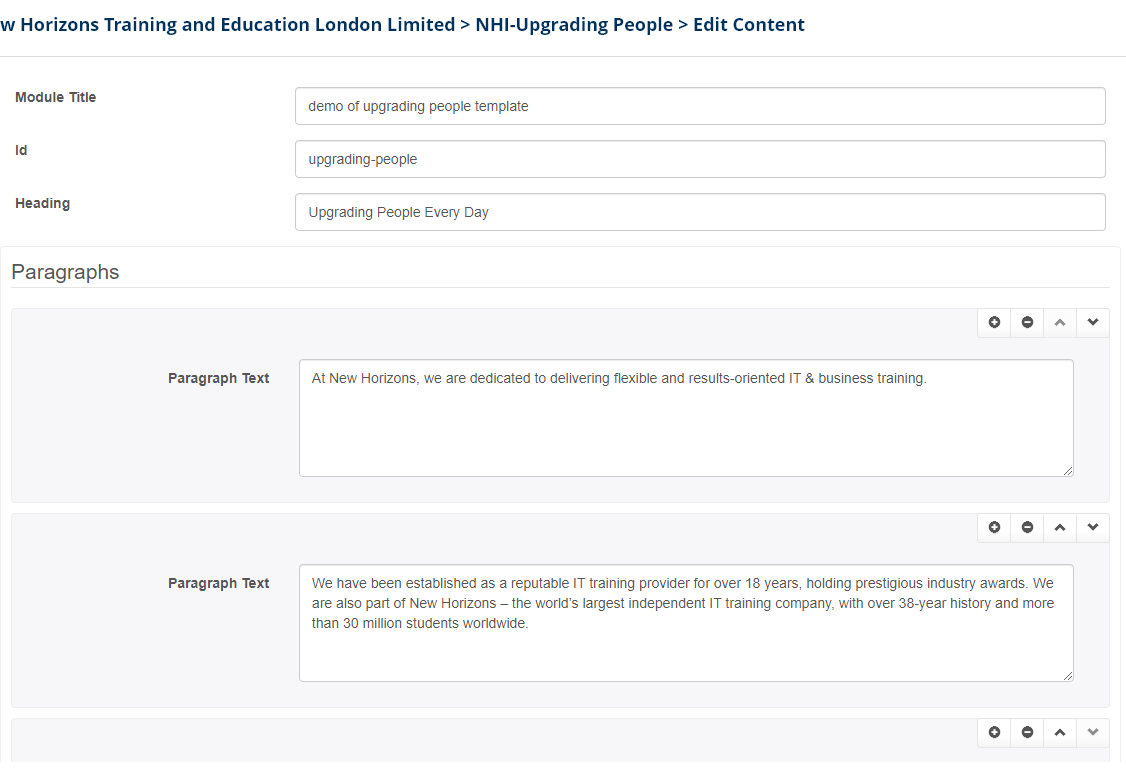The height and width of the screenshot is (779, 1126).
Task: Add a paragraph after the first paragraph
Action: (994, 322)
